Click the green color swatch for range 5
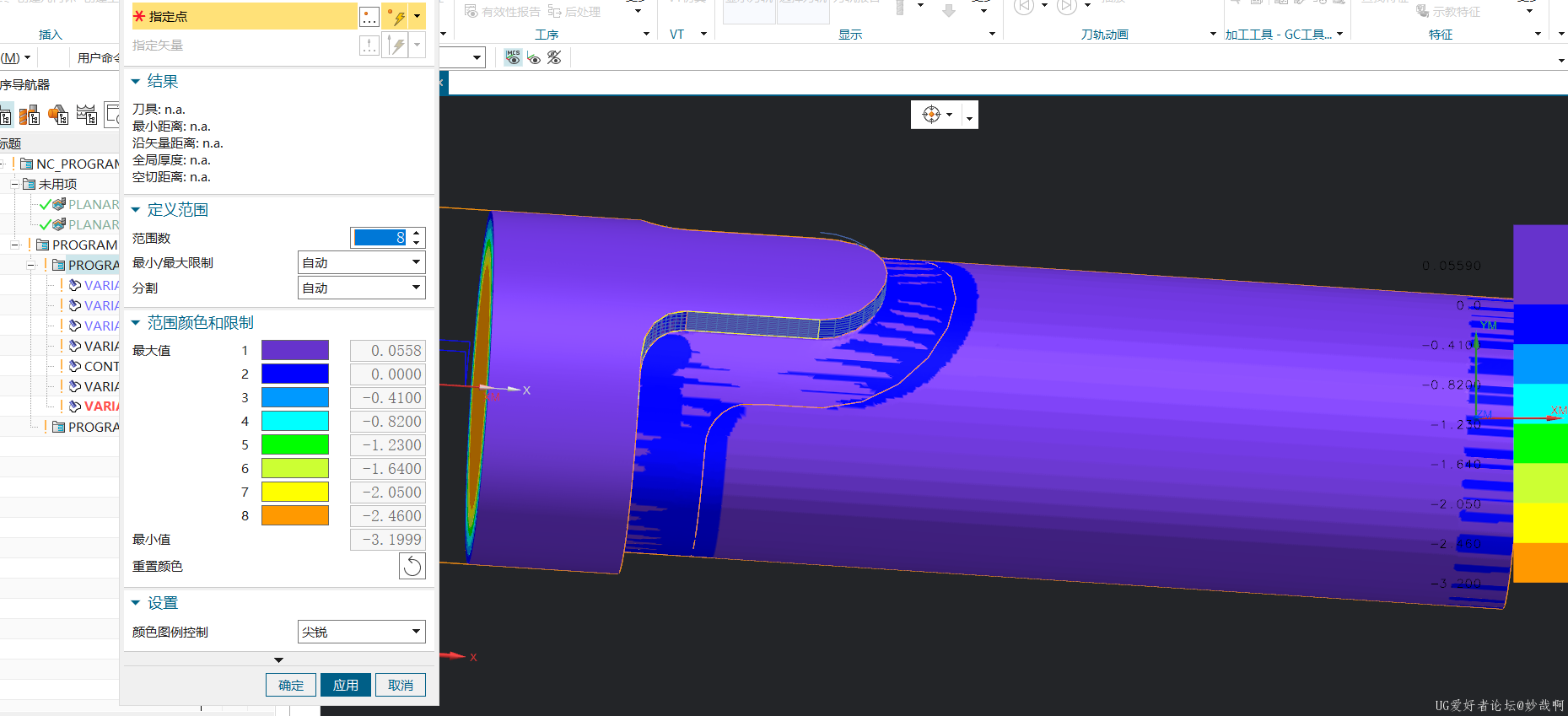This screenshot has height=716, width=1568. [294, 444]
